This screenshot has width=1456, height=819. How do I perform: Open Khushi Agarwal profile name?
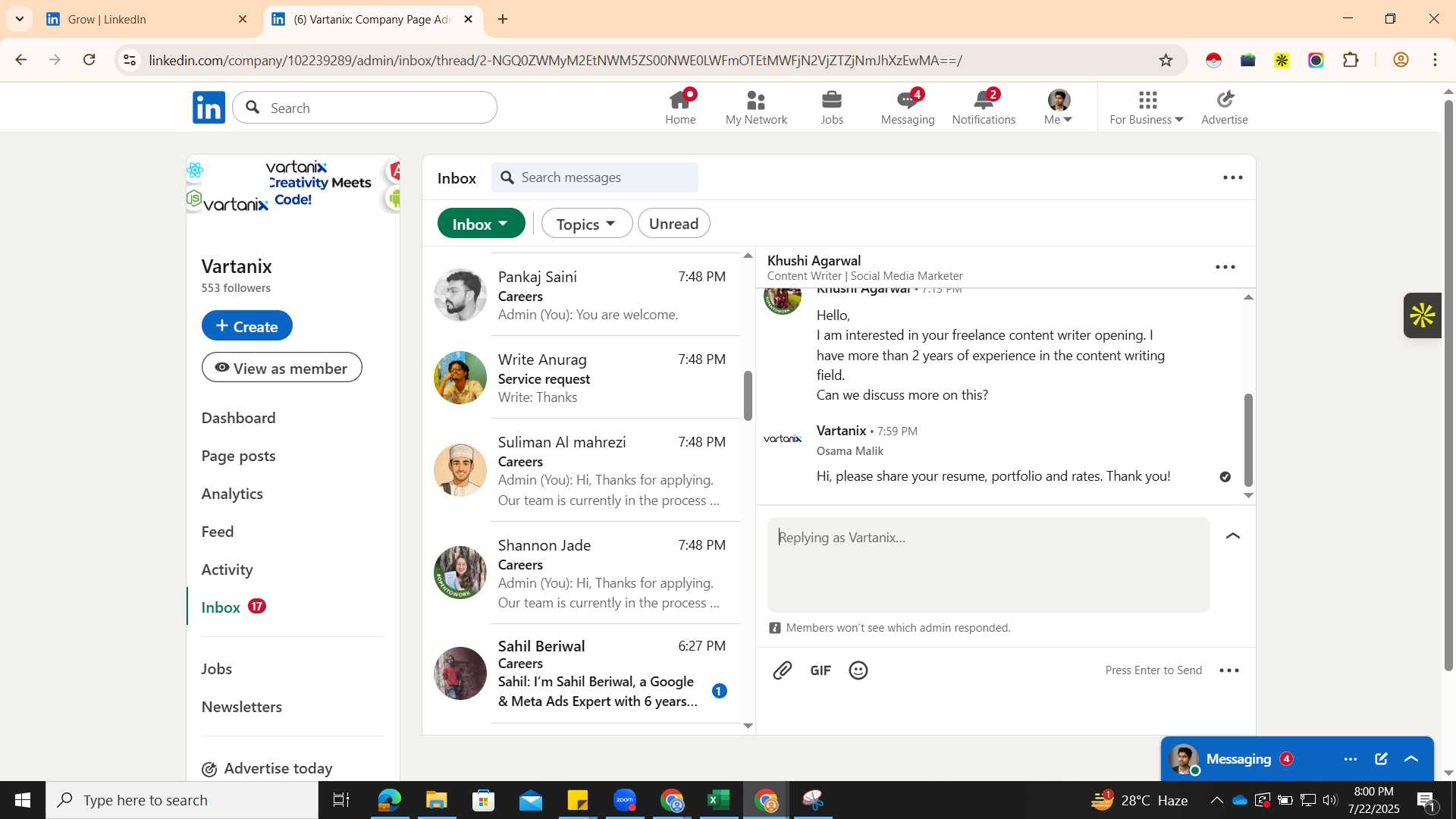[x=814, y=261]
